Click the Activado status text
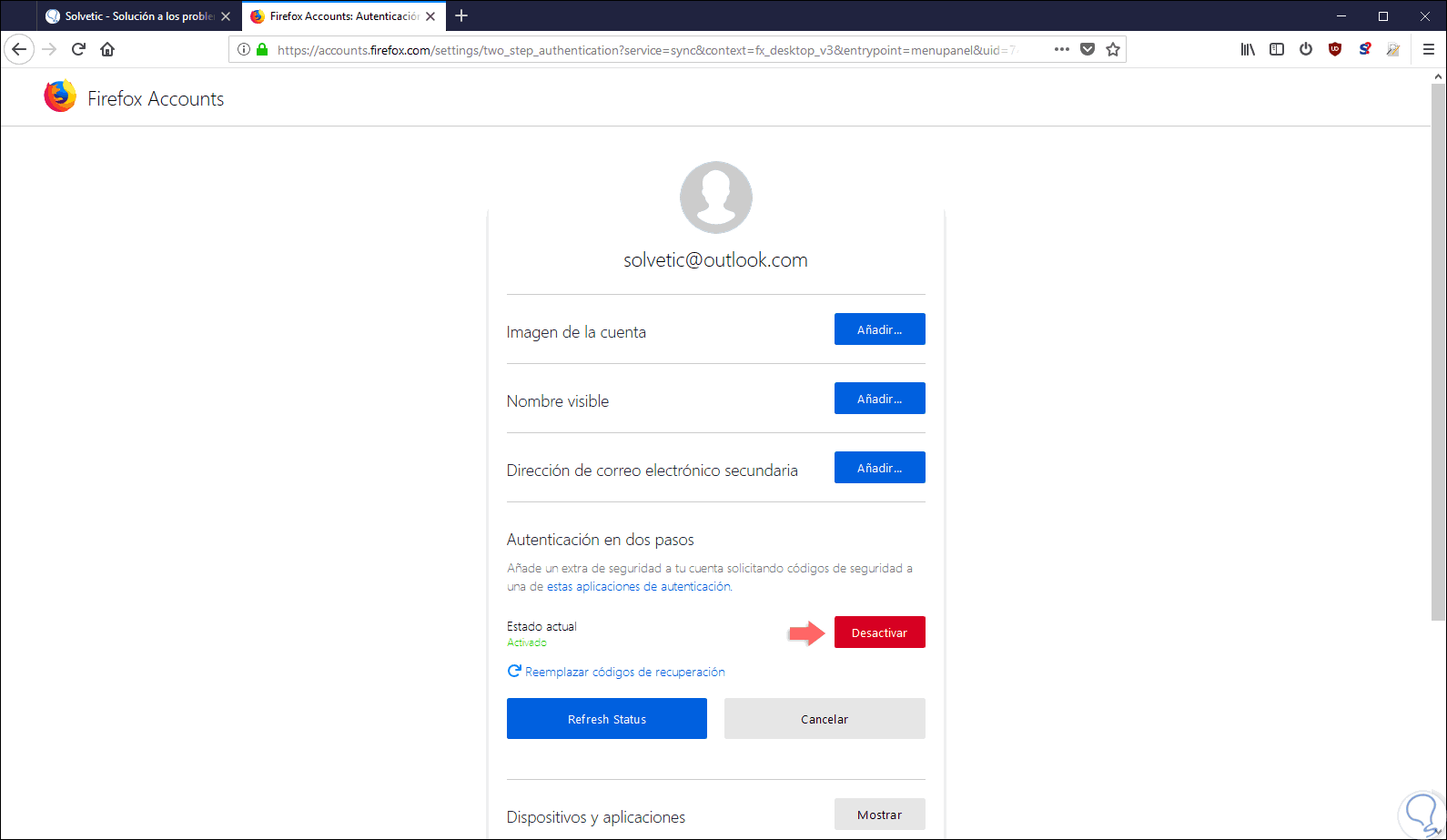The width and height of the screenshot is (1447, 840). click(x=527, y=643)
